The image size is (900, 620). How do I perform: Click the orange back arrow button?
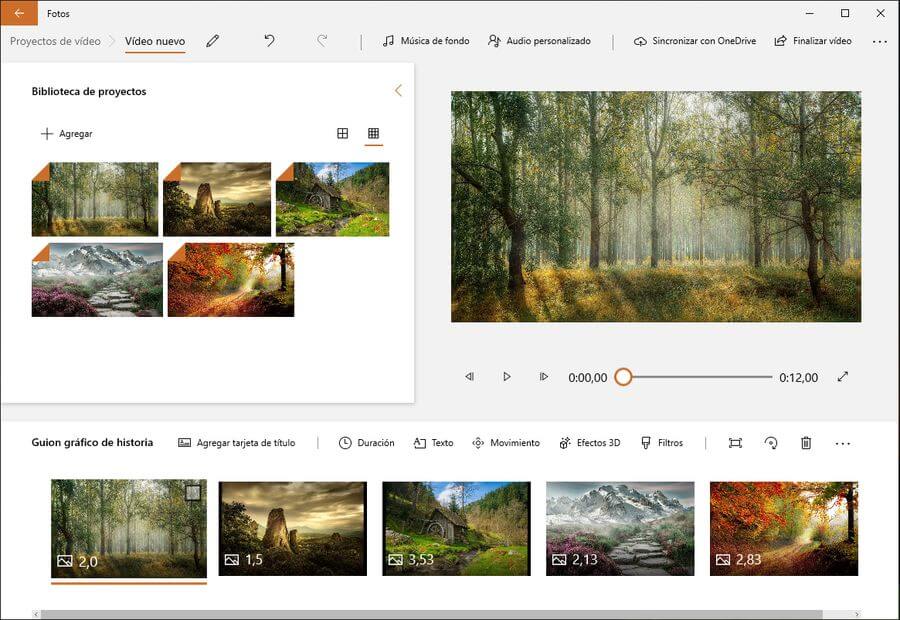coord(19,13)
